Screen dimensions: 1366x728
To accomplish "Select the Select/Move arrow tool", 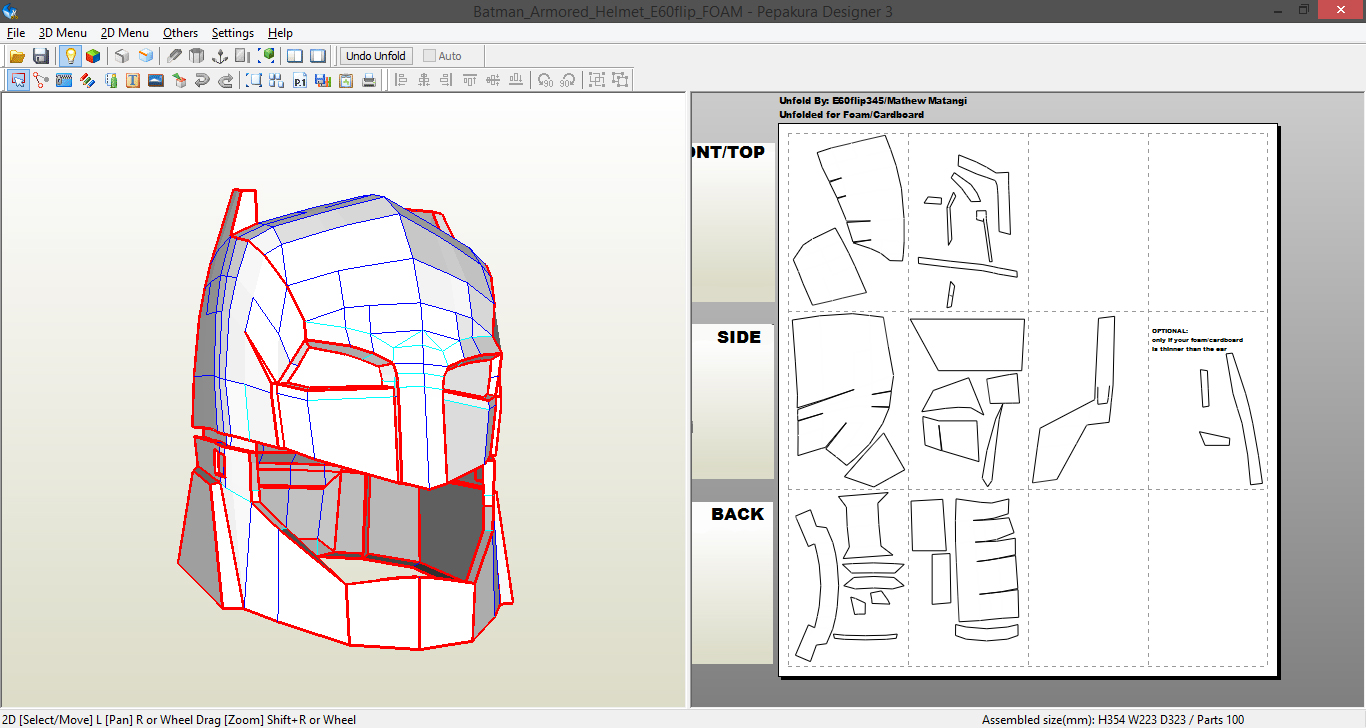I will coord(18,80).
